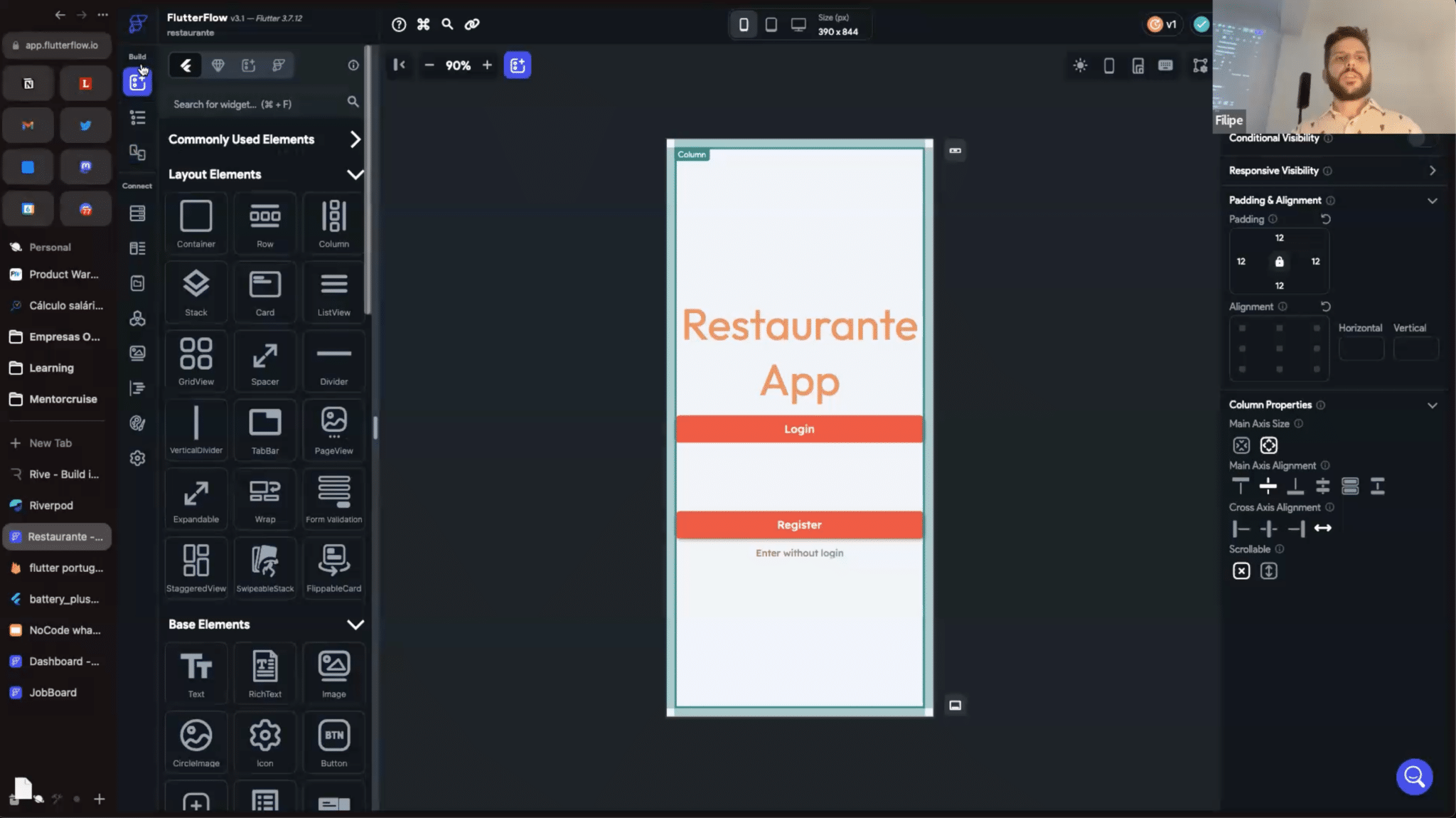
Task: Choose the TabBar widget
Action: [x=264, y=430]
